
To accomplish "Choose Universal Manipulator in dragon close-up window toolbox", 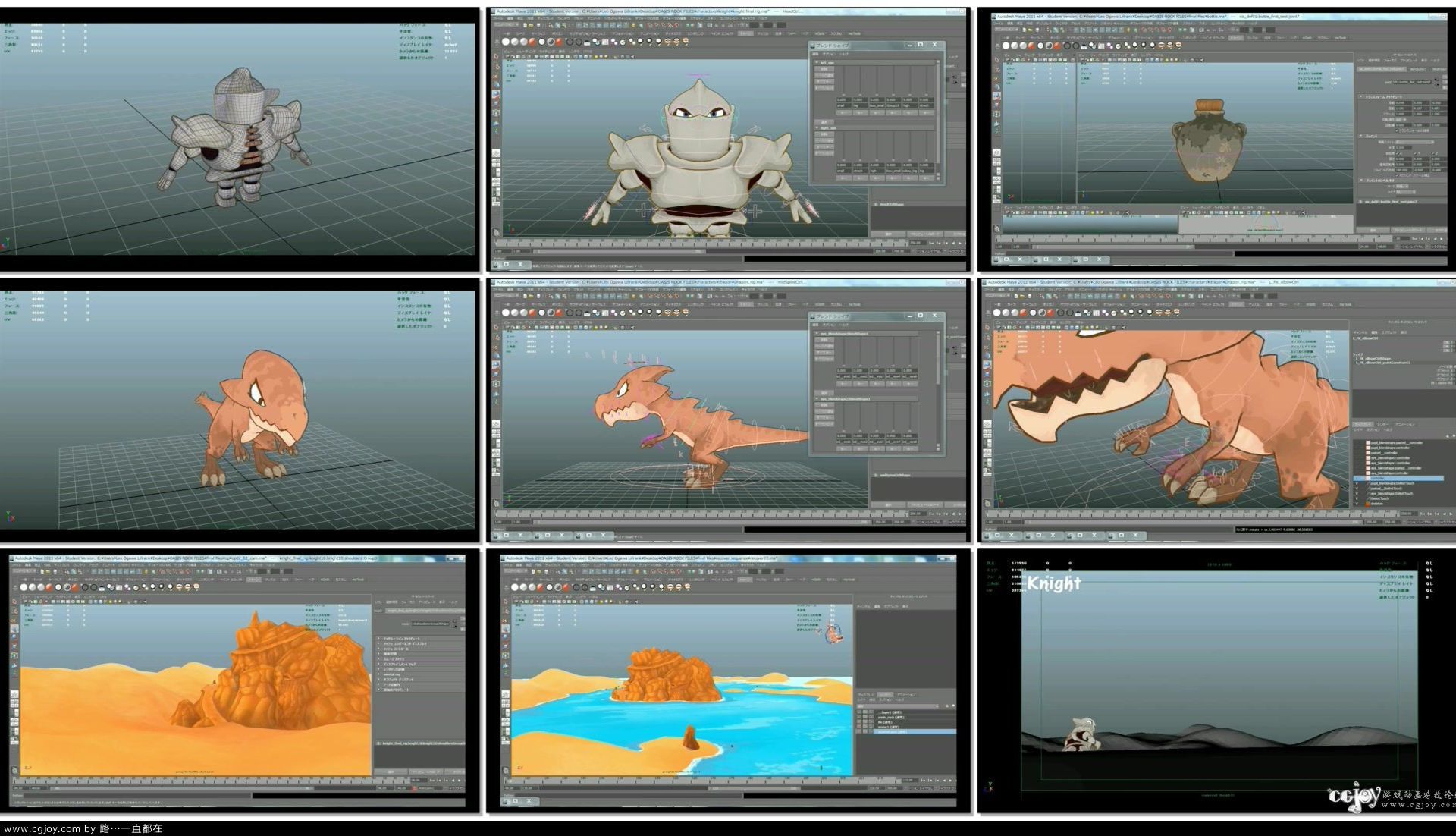I will point(987,384).
